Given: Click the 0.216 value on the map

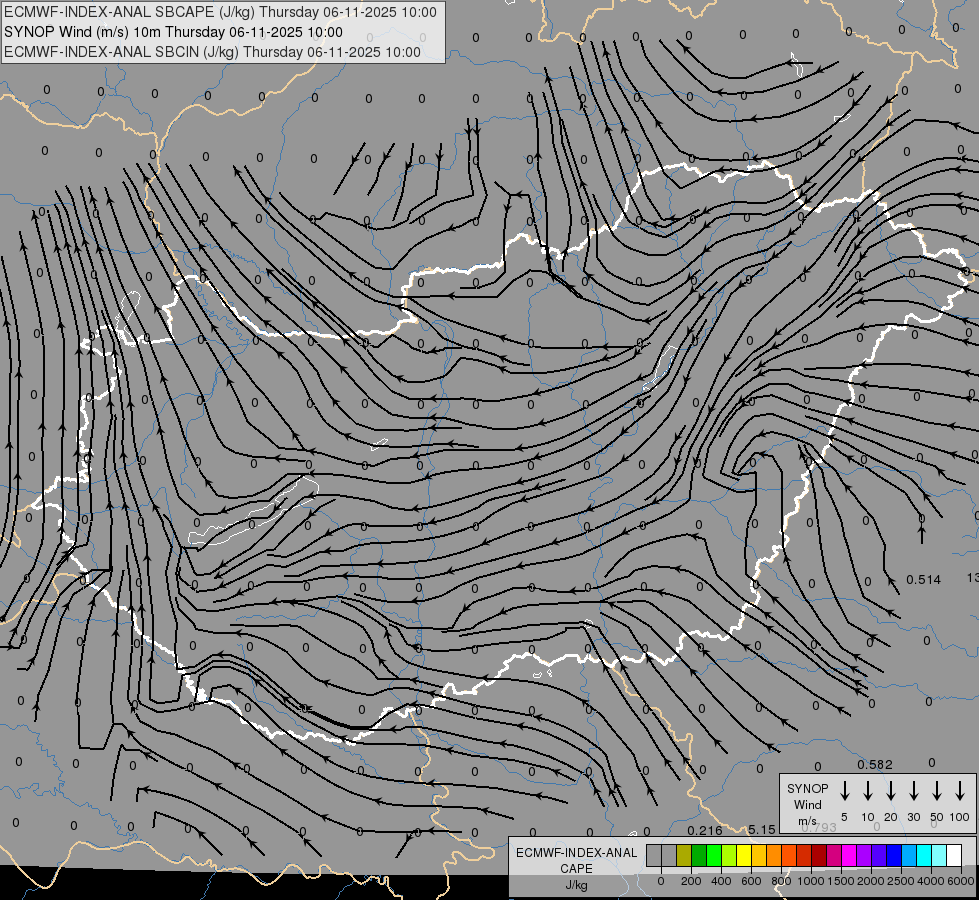Looking at the screenshot, I should click(x=705, y=830).
